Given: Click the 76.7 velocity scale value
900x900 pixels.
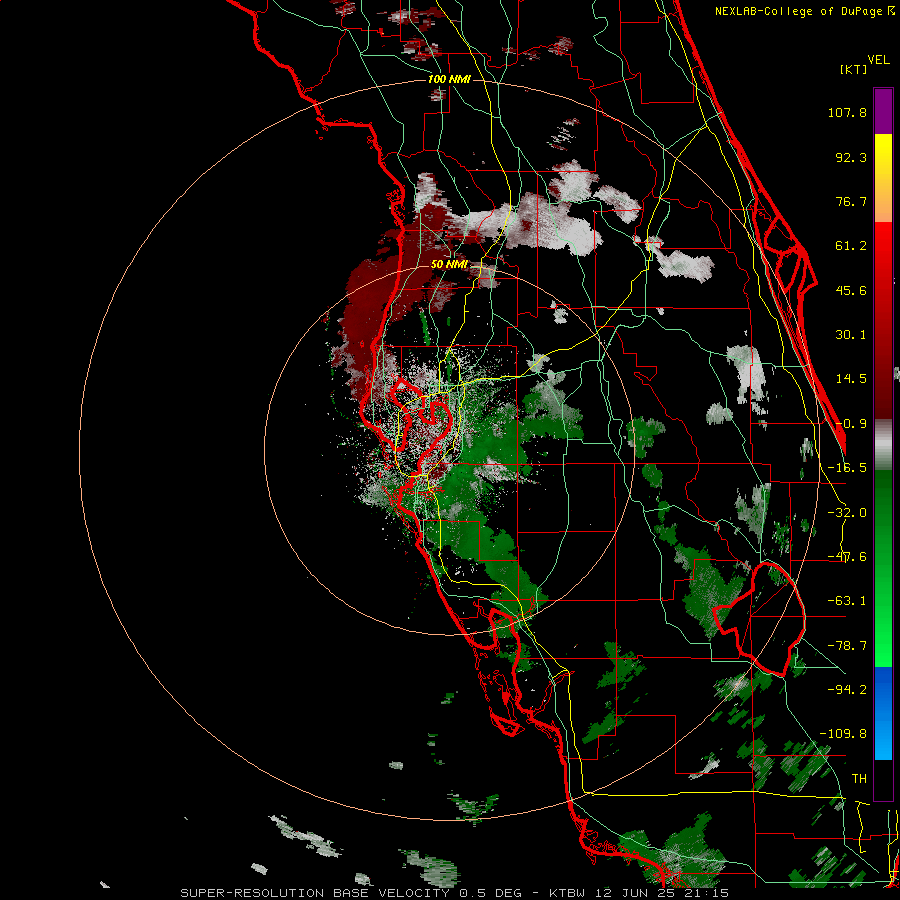Looking at the screenshot, I should point(851,201).
